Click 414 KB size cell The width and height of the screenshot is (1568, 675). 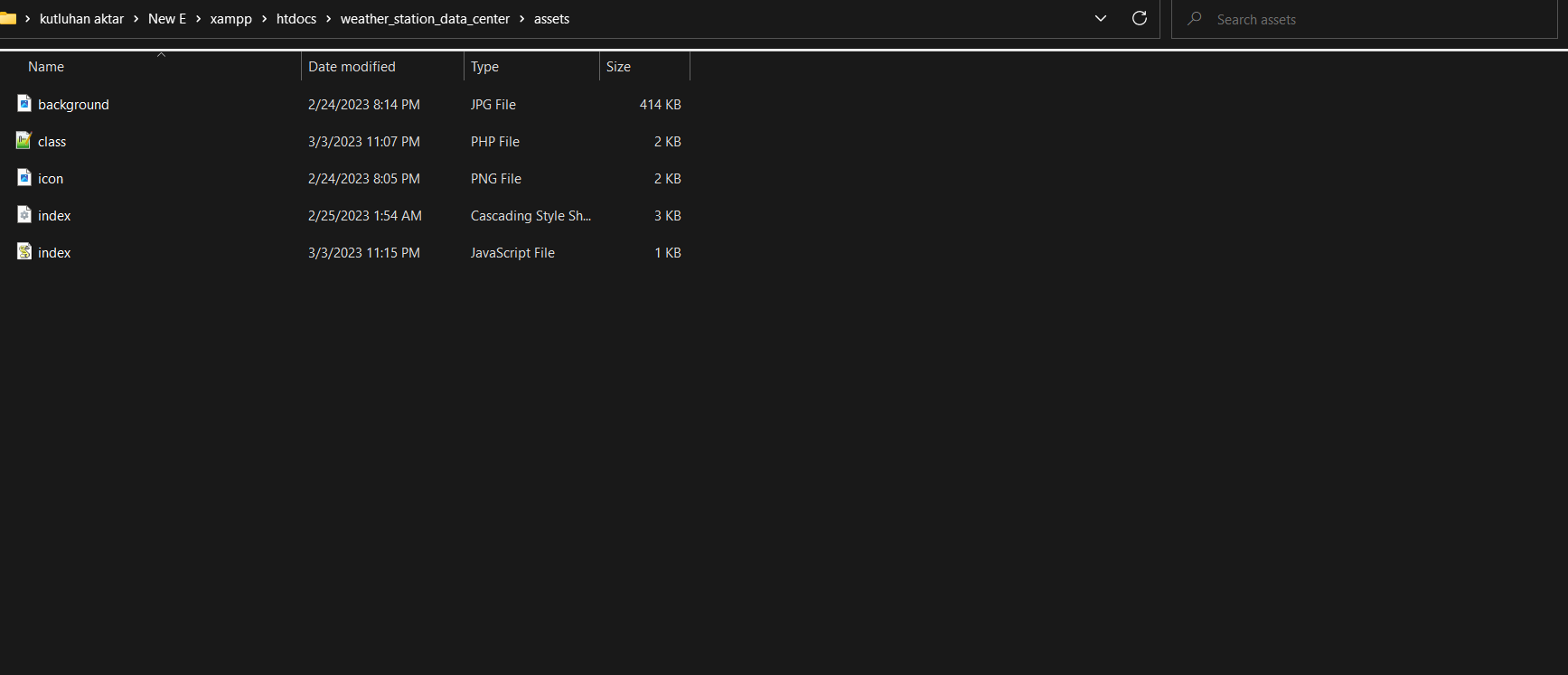tap(661, 105)
